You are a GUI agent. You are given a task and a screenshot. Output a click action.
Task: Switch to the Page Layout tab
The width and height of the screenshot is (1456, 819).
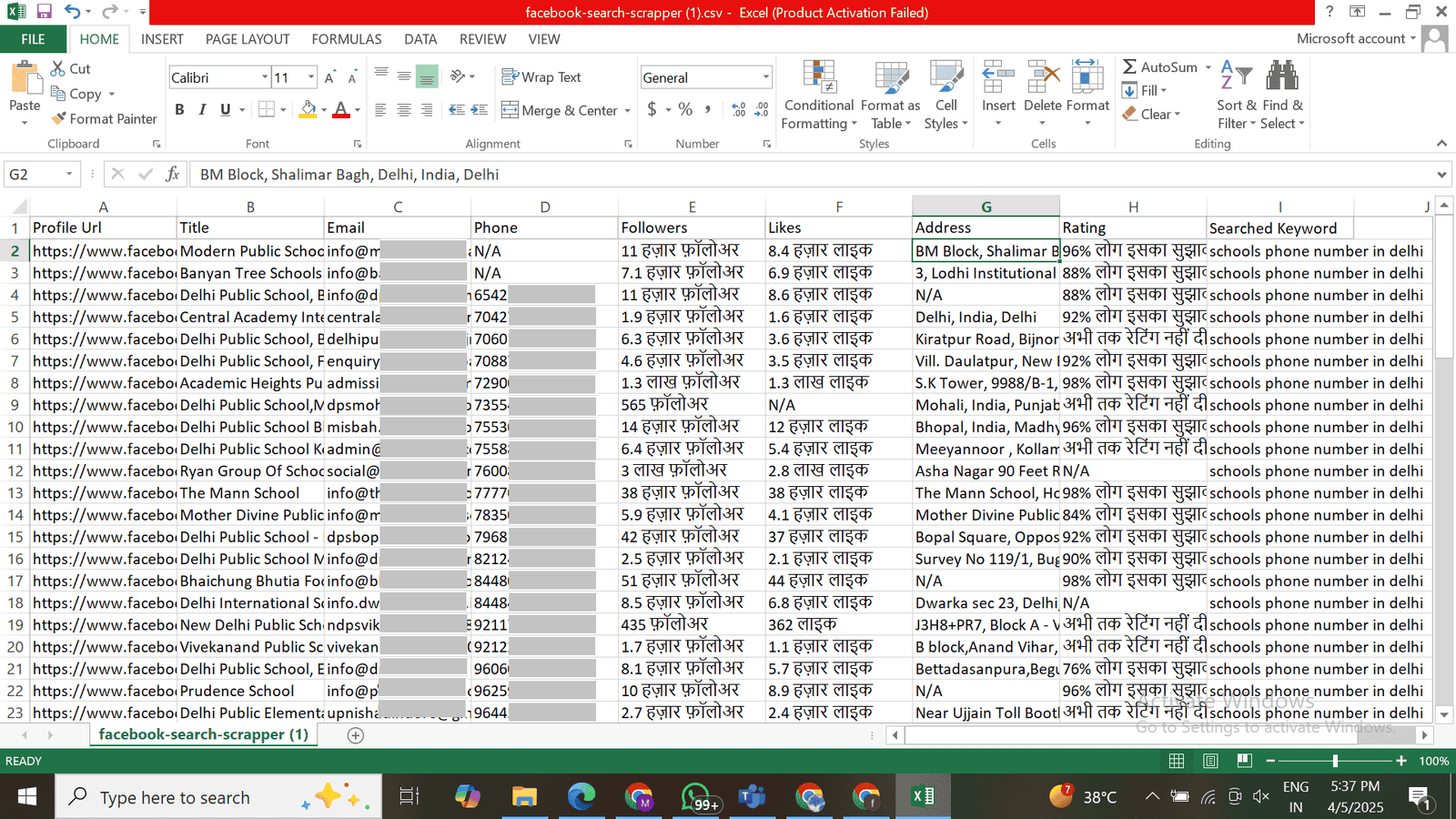(x=247, y=39)
